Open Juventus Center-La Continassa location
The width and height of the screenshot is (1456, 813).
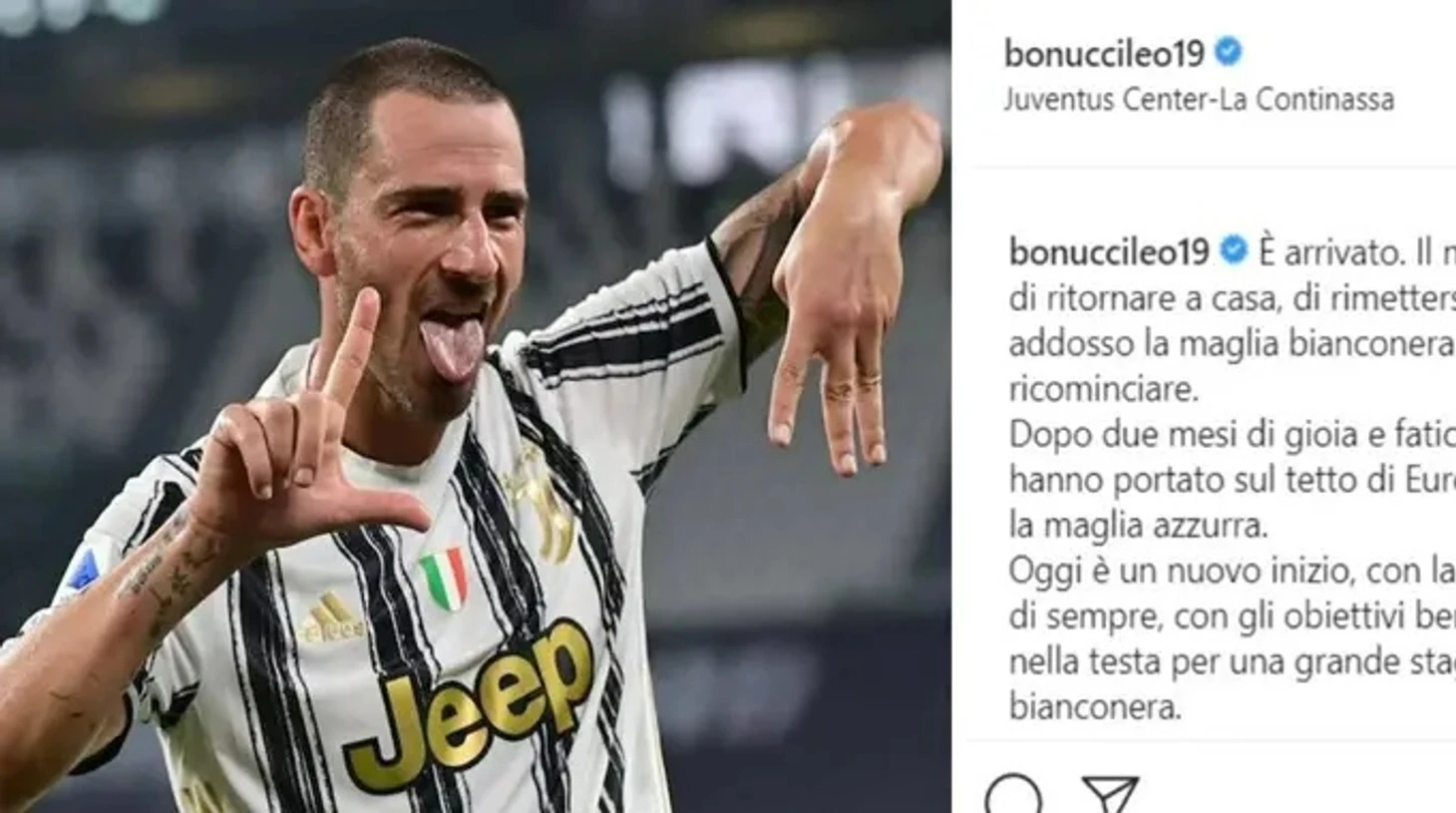pos(1199,99)
